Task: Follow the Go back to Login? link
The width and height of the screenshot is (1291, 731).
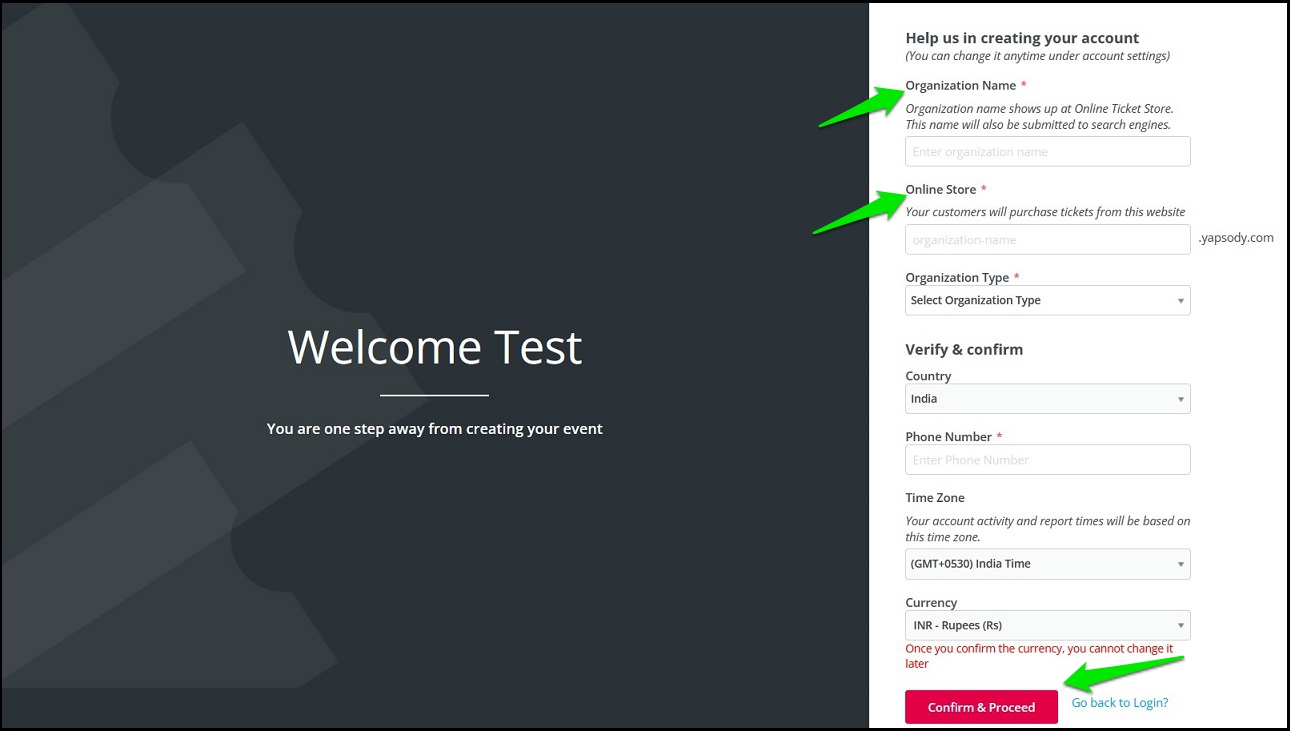Action: click(1120, 703)
